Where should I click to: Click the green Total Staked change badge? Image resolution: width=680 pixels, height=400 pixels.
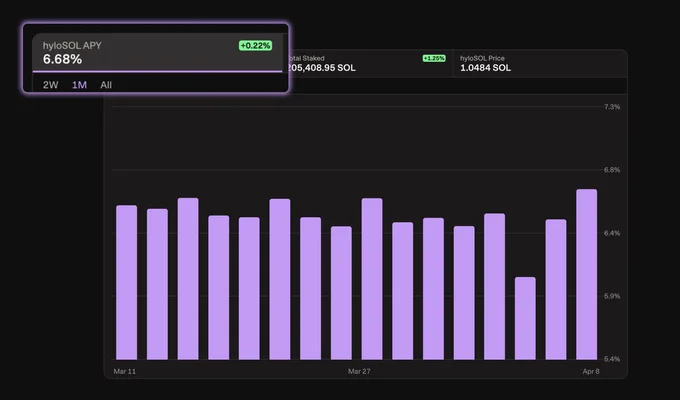tap(434, 58)
